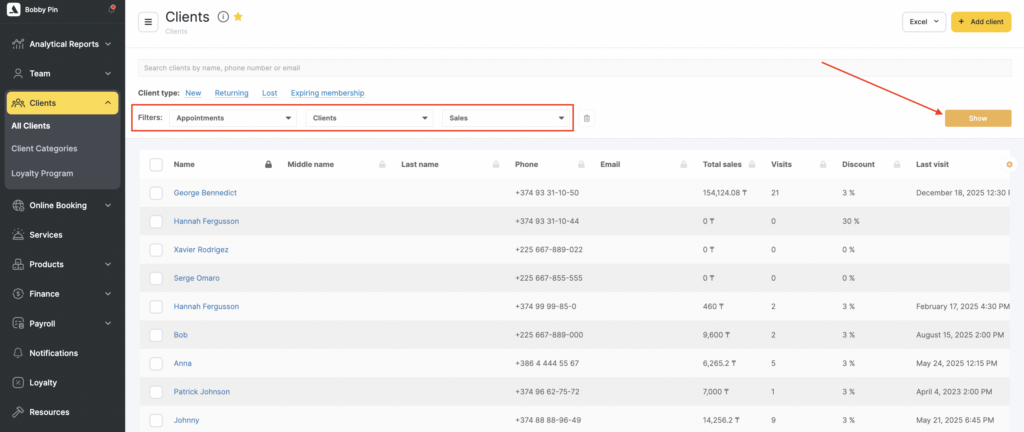The image size is (1024, 432).
Task: Click the orange column settings gear icon
Action: 1009,164
